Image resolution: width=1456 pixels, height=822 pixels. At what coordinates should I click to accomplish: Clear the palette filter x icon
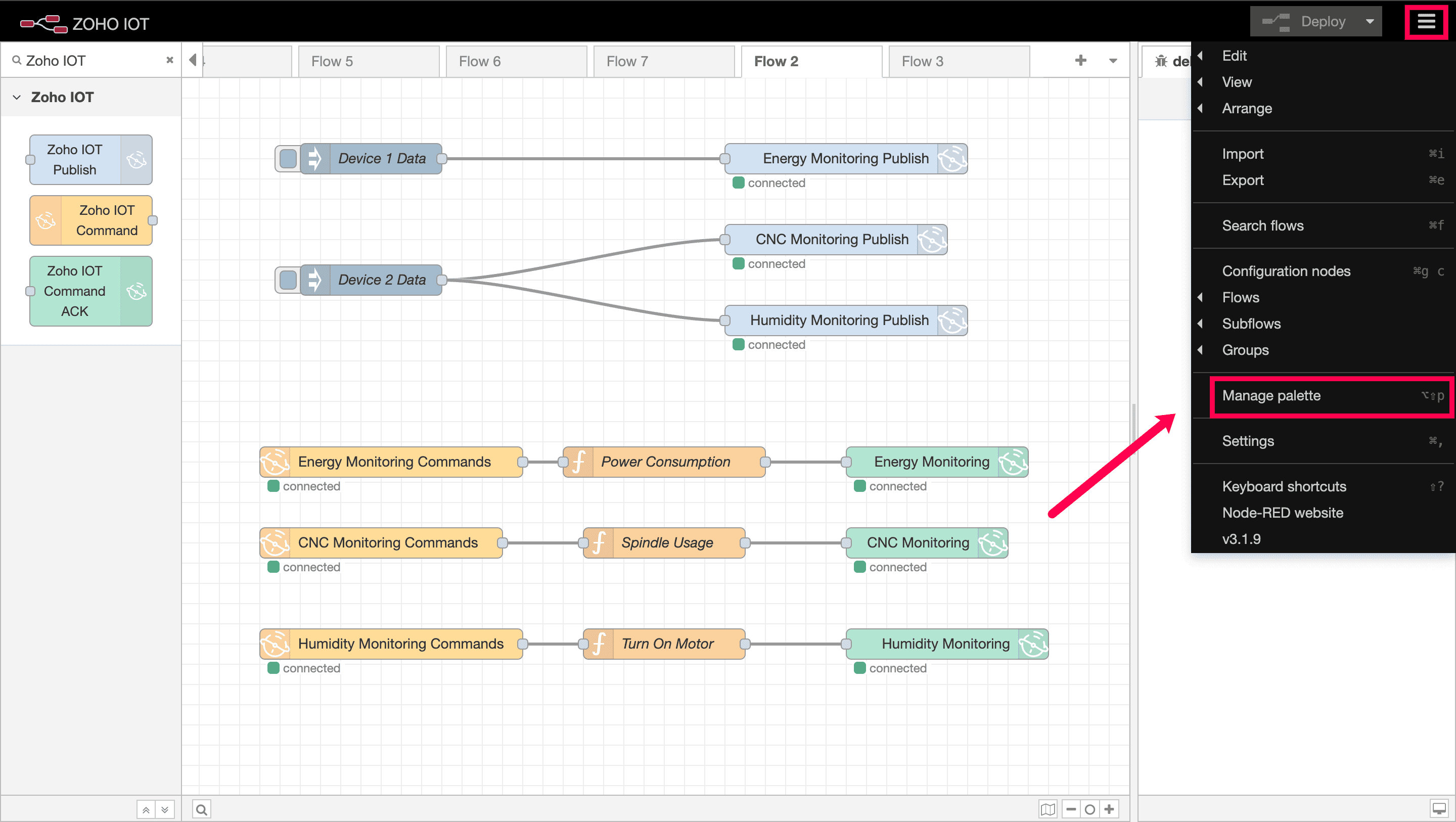169,60
